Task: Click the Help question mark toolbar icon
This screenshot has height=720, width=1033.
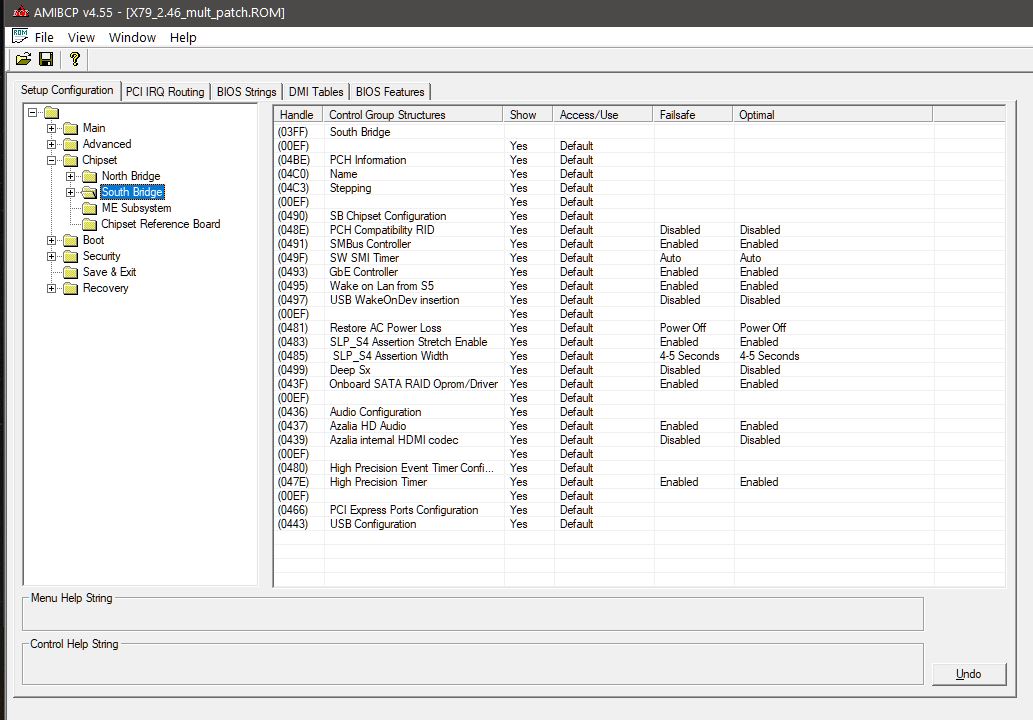Action: tap(74, 59)
